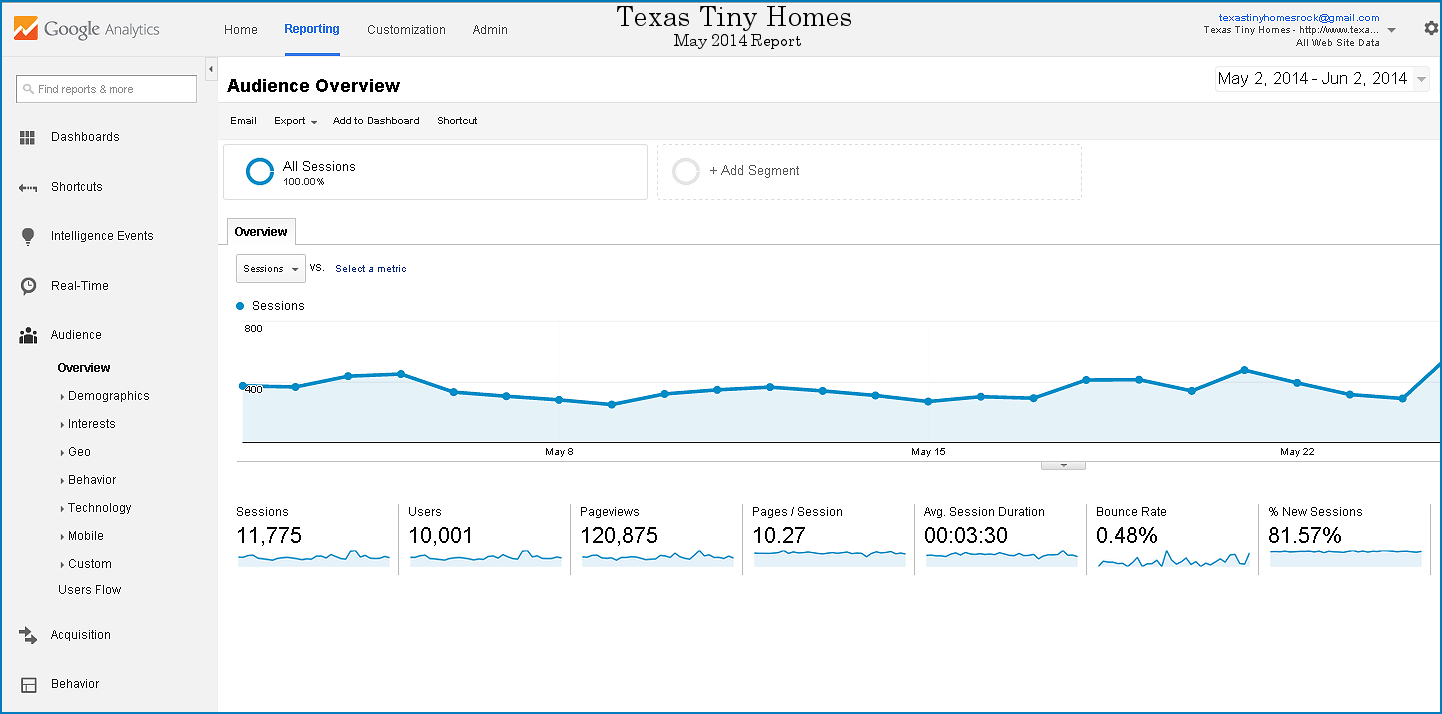Open Intelligence Events in the sidebar
Image resolution: width=1442 pixels, height=714 pixels.
(x=27, y=235)
